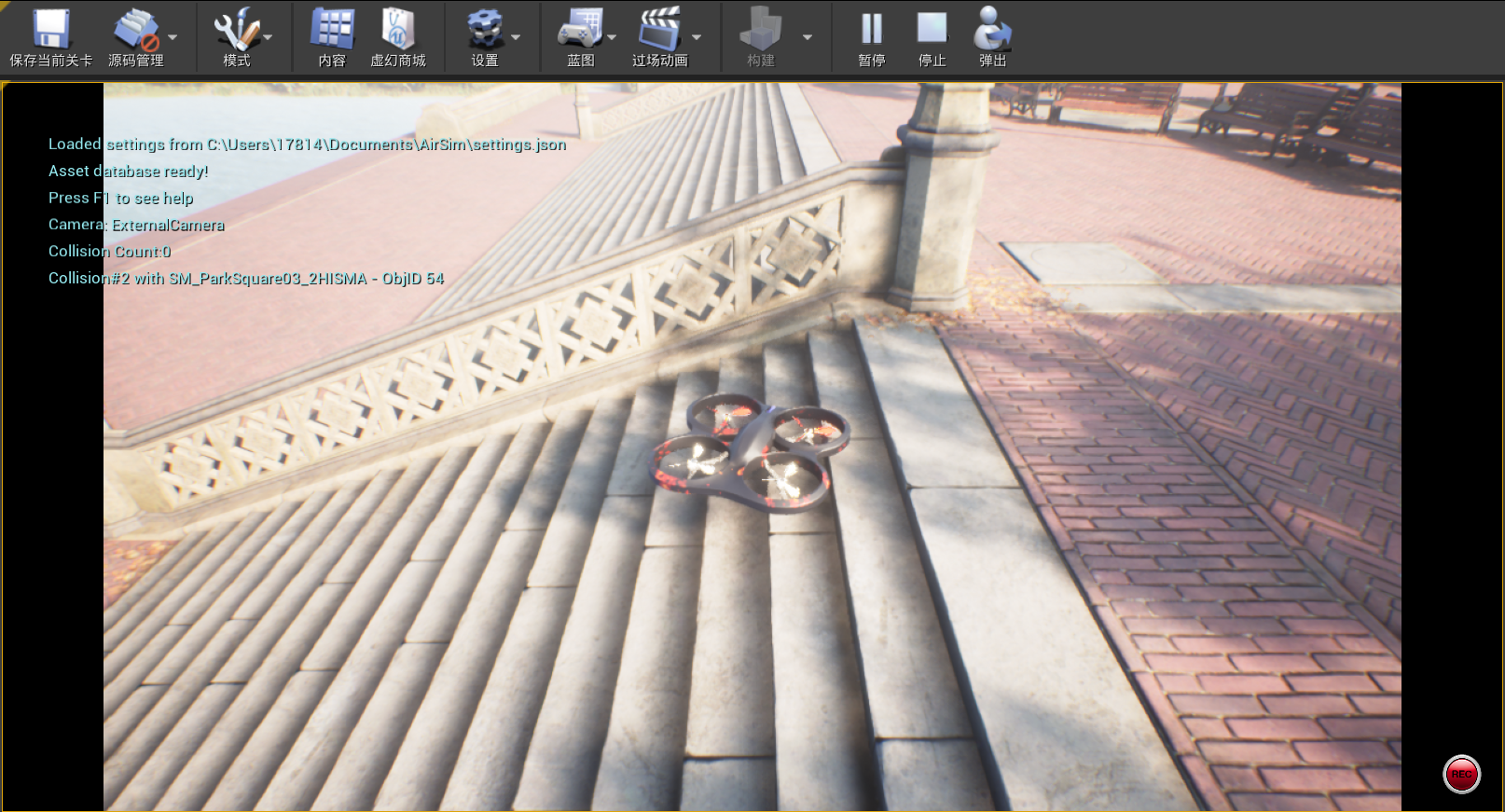Expand the Source Control dropdown arrow
1505x812 pixels.
coord(173,37)
